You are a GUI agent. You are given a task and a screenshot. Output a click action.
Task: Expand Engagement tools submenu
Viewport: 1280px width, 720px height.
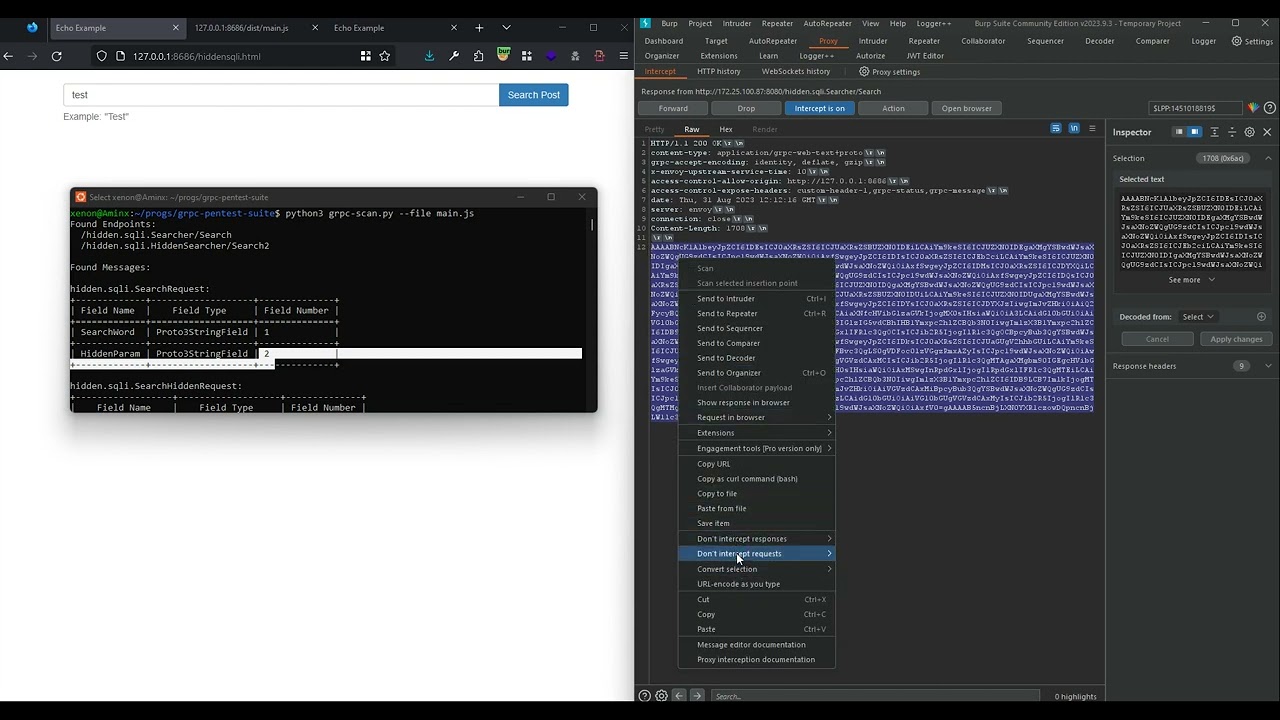click(756, 448)
